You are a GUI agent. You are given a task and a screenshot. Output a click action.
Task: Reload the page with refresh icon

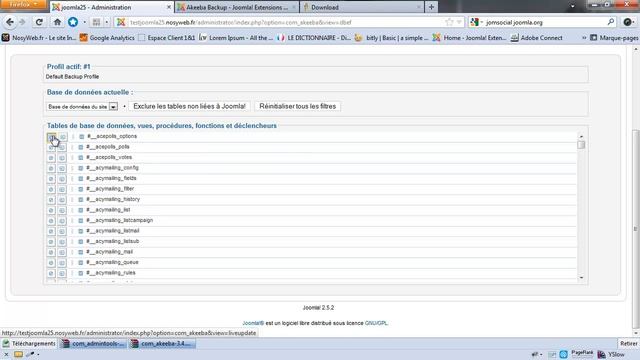pos(39,22)
